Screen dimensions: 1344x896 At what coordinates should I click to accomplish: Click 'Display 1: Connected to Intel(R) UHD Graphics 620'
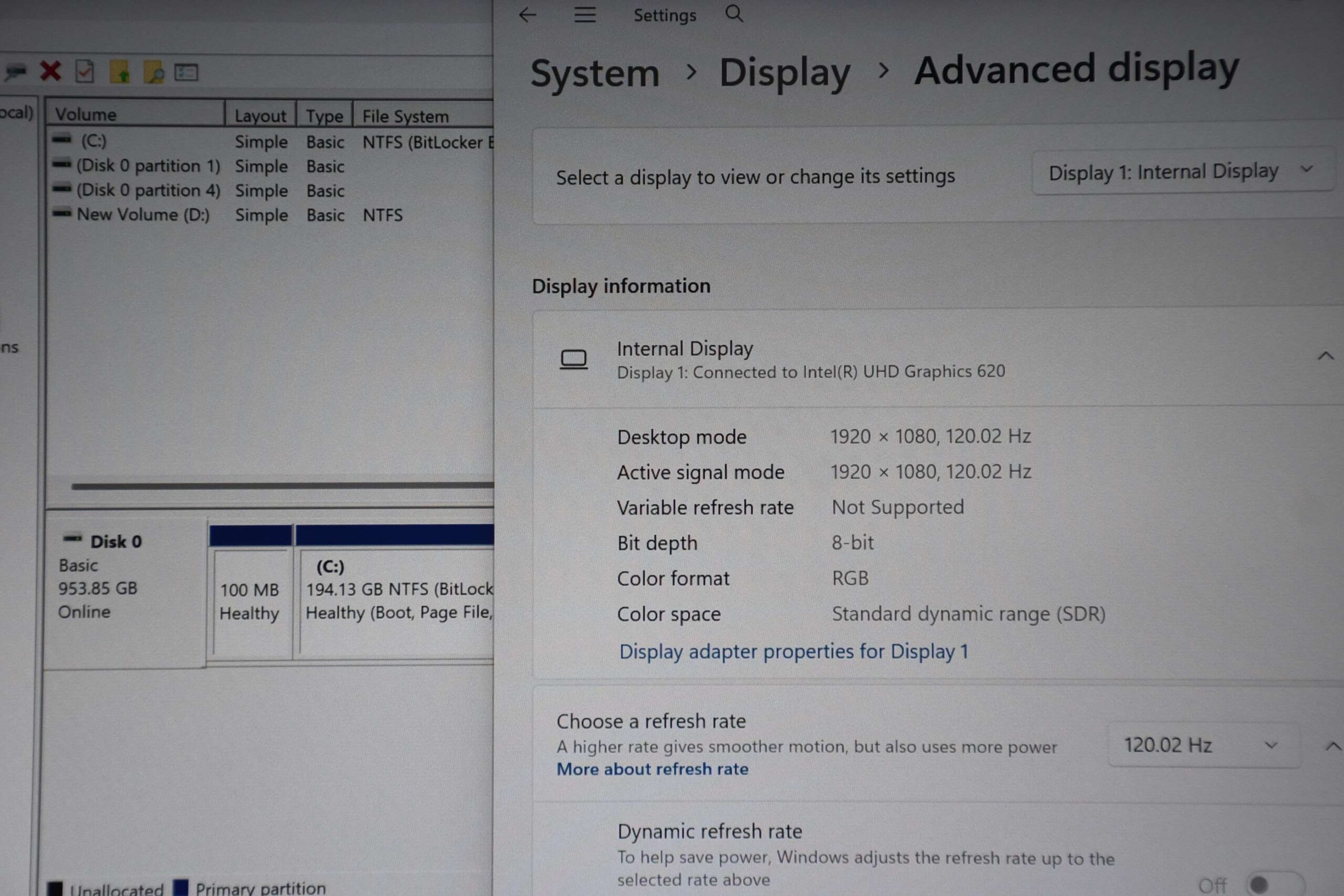pyautogui.click(x=811, y=372)
